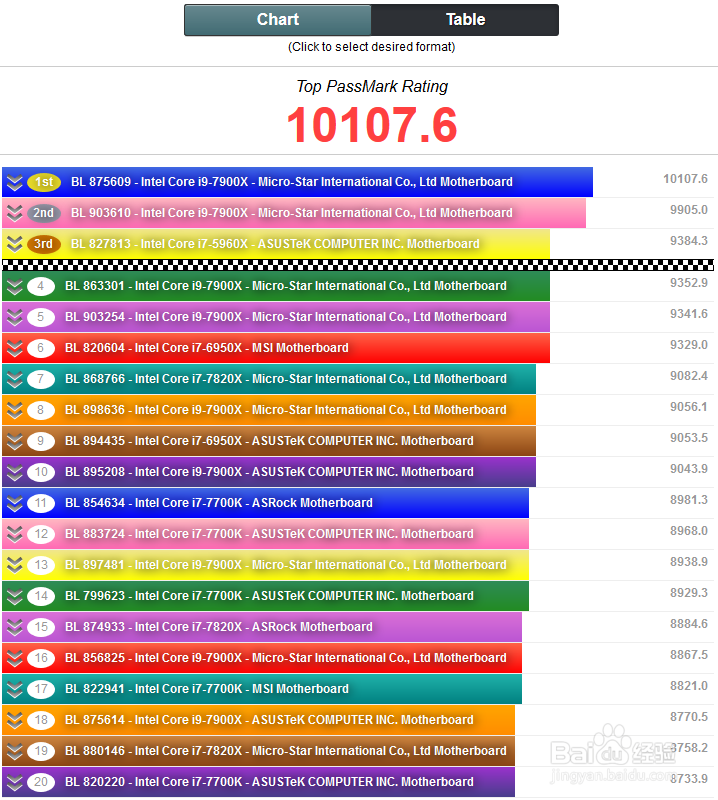This screenshot has height=800, width=718.
Task: Expand row 11 BL 854634 chevron
Action: pos(15,504)
